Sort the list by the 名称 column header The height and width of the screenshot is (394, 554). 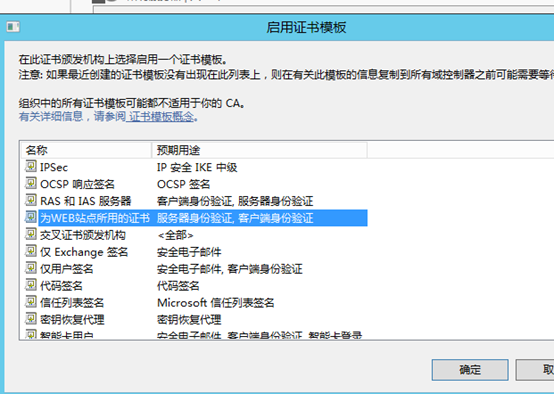click(87, 150)
